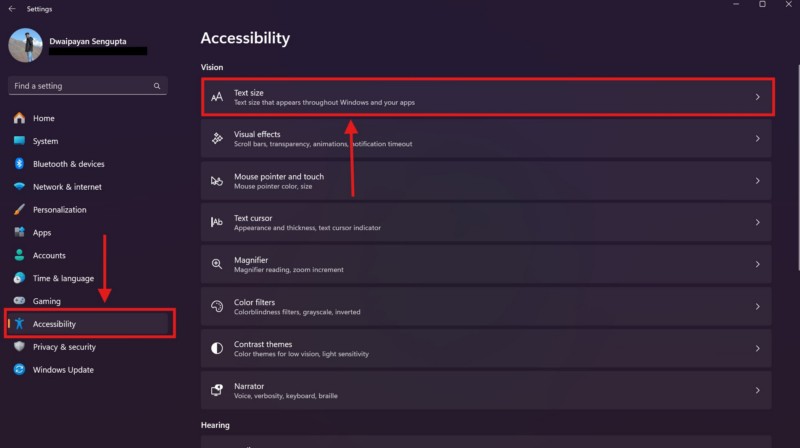The image size is (800, 448).
Task: Click the Privacy & security shield icon
Action: [x=19, y=347]
